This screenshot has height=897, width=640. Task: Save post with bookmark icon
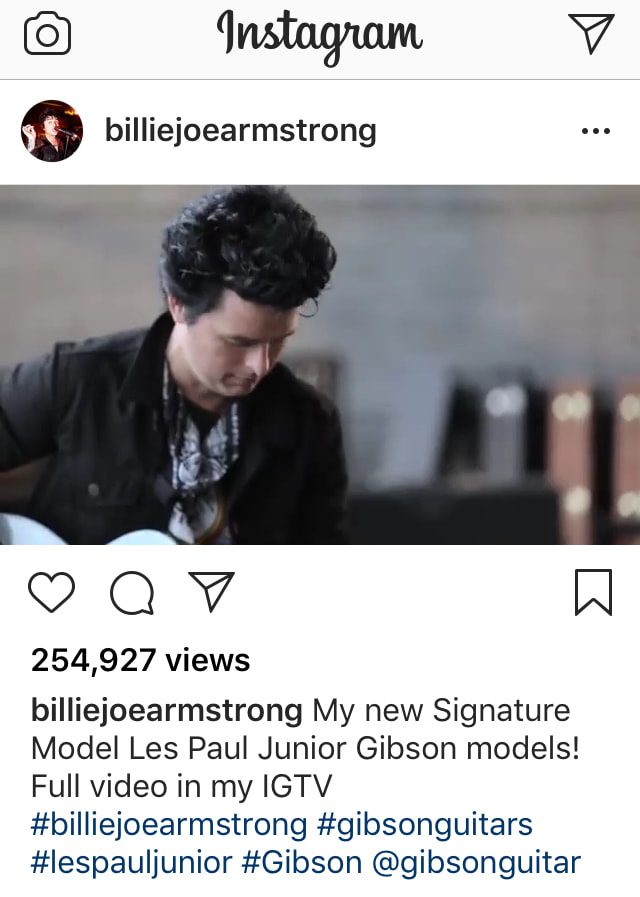pyautogui.click(x=593, y=592)
